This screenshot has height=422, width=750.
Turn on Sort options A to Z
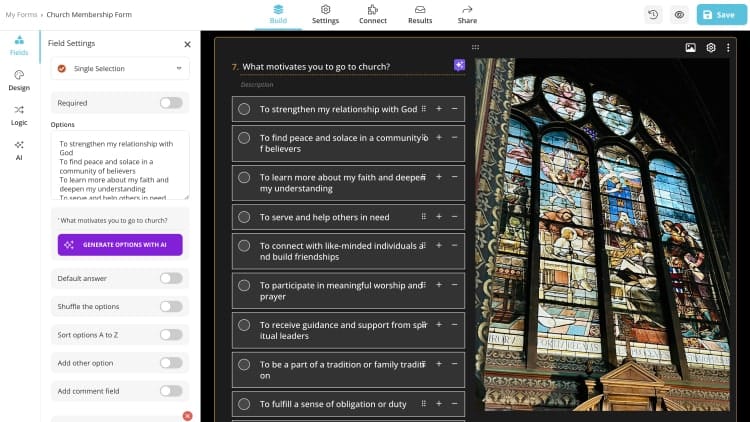tap(171, 334)
